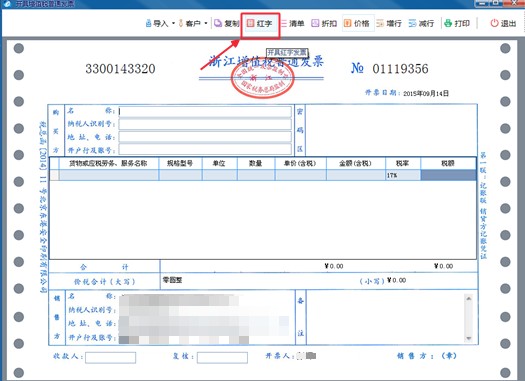Image resolution: width=525 pixels, height=381 pixels.
Task: Select the 税额 cell in first row
Action: [x=448, y=175]
